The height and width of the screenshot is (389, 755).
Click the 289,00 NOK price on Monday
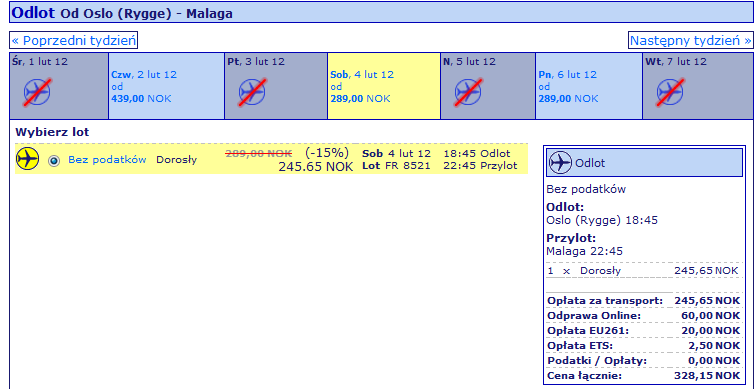coord(568,99)
